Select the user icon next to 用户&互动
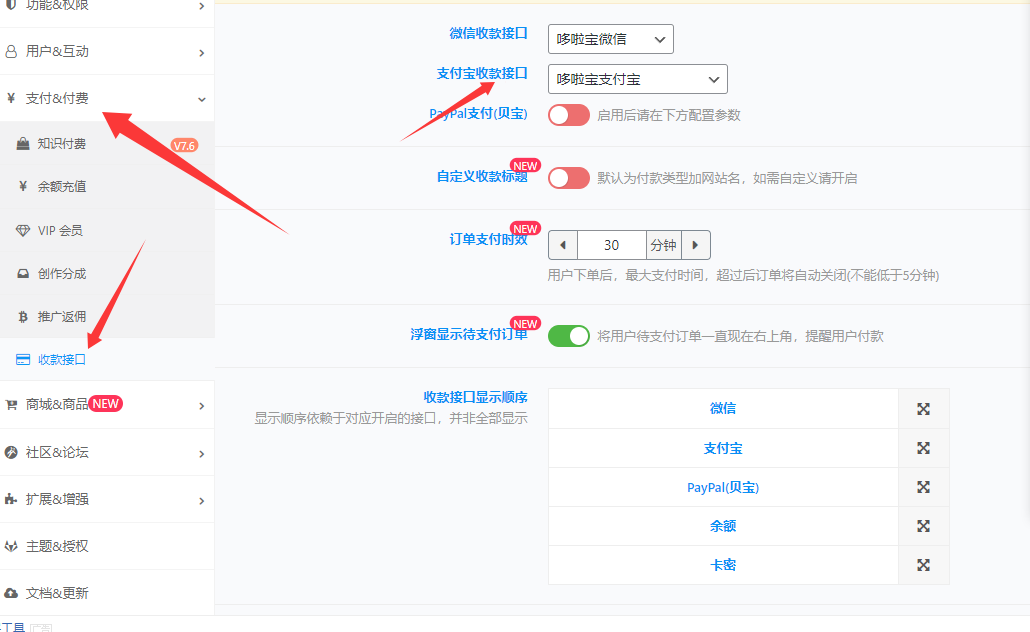The width and height of the screenshot is (1030, 632). 12,51
